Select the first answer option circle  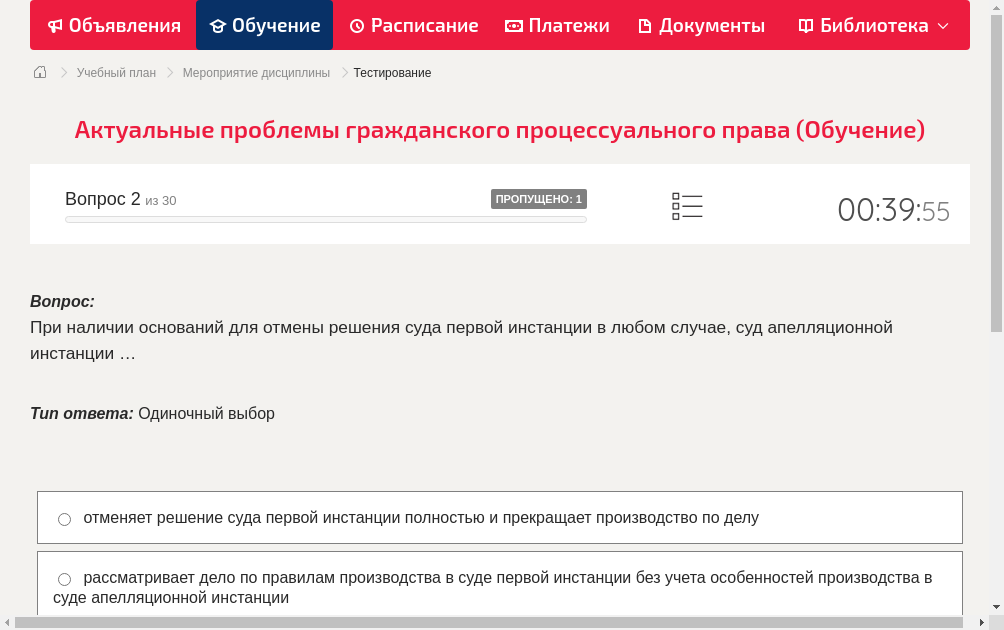click(x=64, y=518)
